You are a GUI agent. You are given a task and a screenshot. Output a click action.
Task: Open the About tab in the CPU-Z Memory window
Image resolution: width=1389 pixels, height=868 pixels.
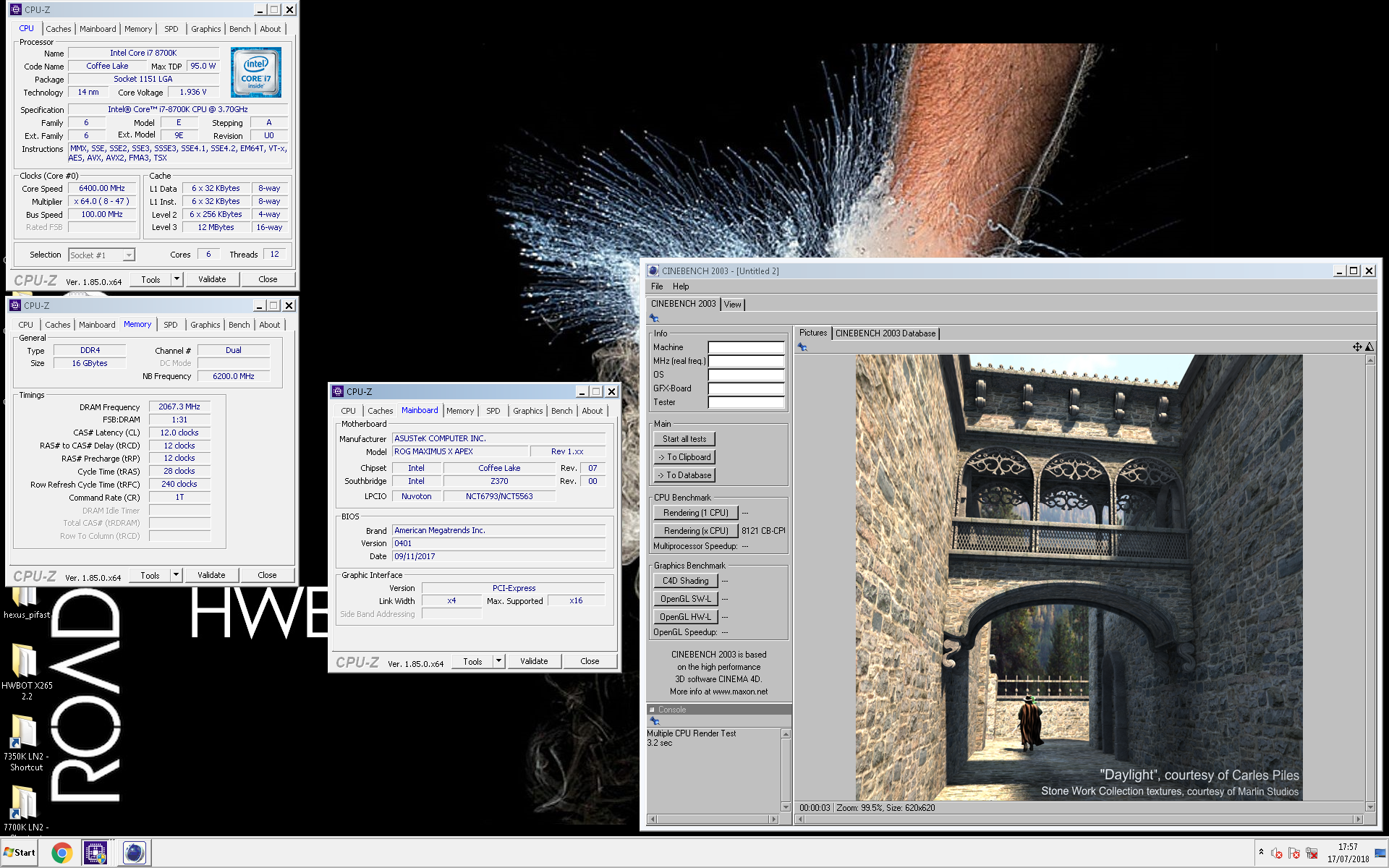270,325
